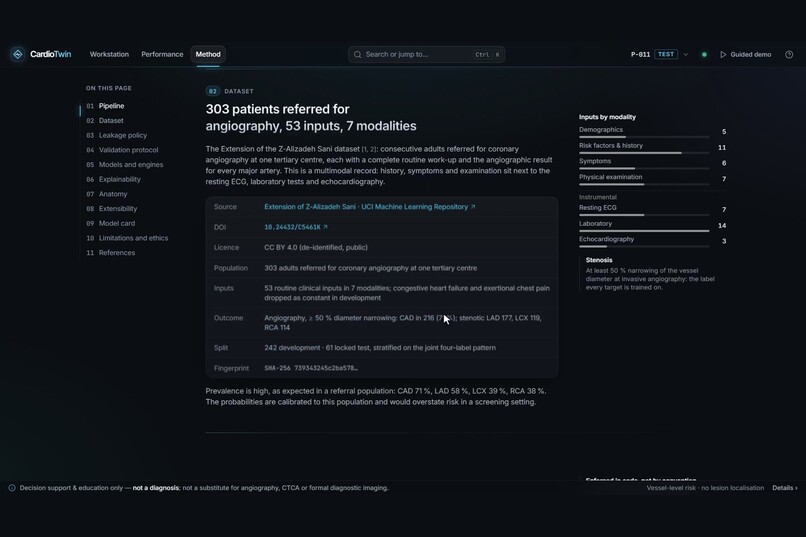The image size is (806, 537).
Task: Click the Ctrl K shortcut hint
Action: (487, 54)
